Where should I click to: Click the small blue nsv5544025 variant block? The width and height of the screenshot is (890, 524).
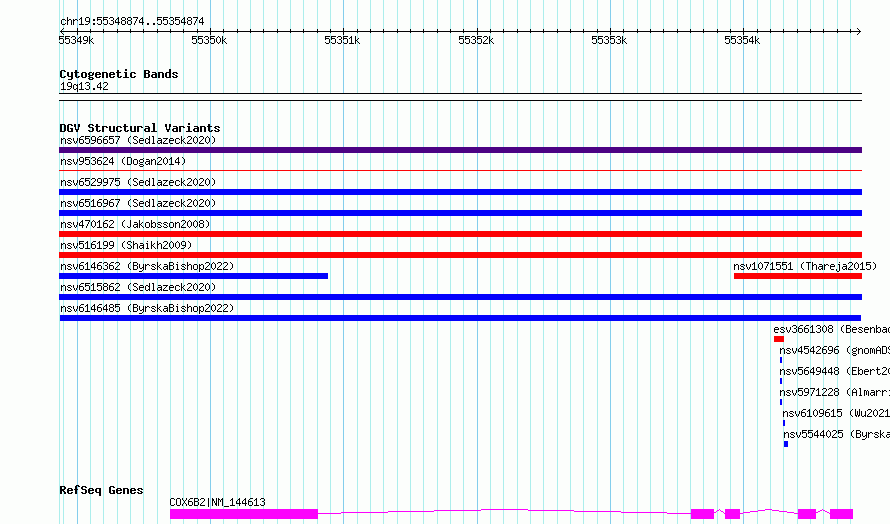[x=786, y=444]
